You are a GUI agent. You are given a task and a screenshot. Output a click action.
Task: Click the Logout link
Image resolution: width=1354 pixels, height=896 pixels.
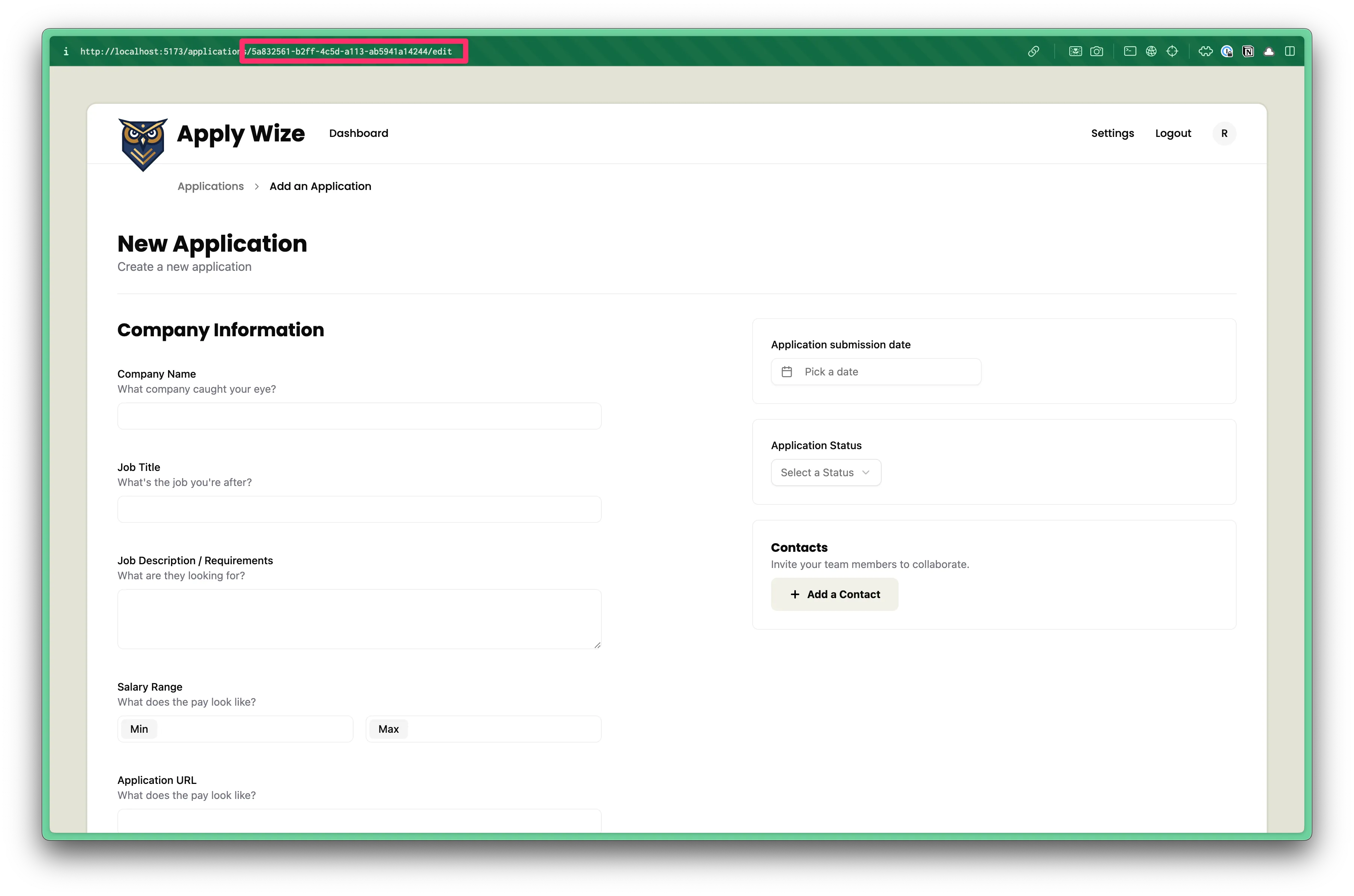click(x=1173, y=133)
